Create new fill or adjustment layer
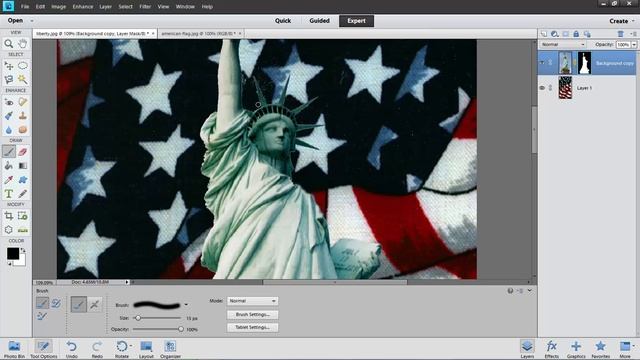Image resolution: width=640 pixels, height=360 pixels. tap(554, 34)
